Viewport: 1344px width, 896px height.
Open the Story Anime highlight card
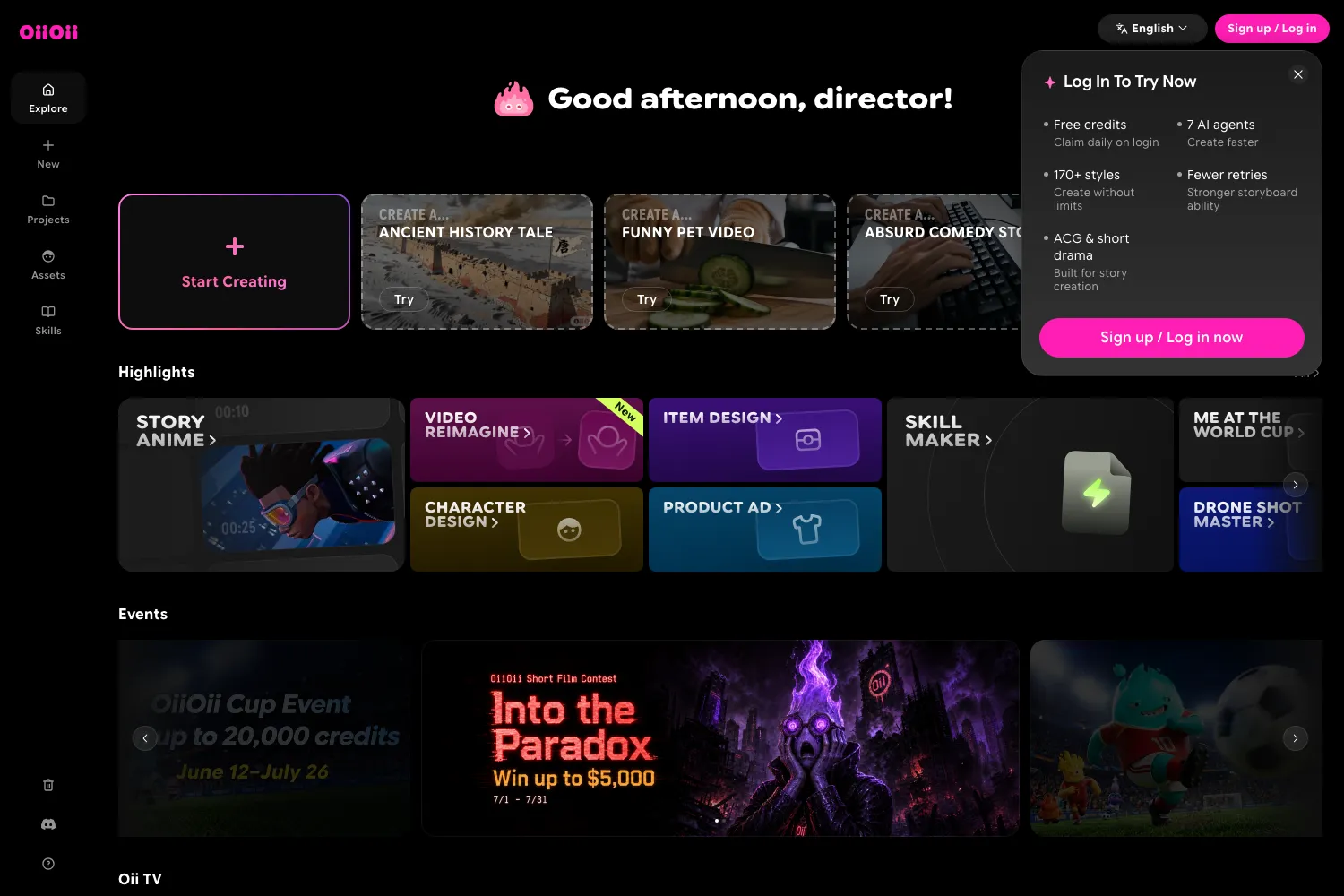262,485
